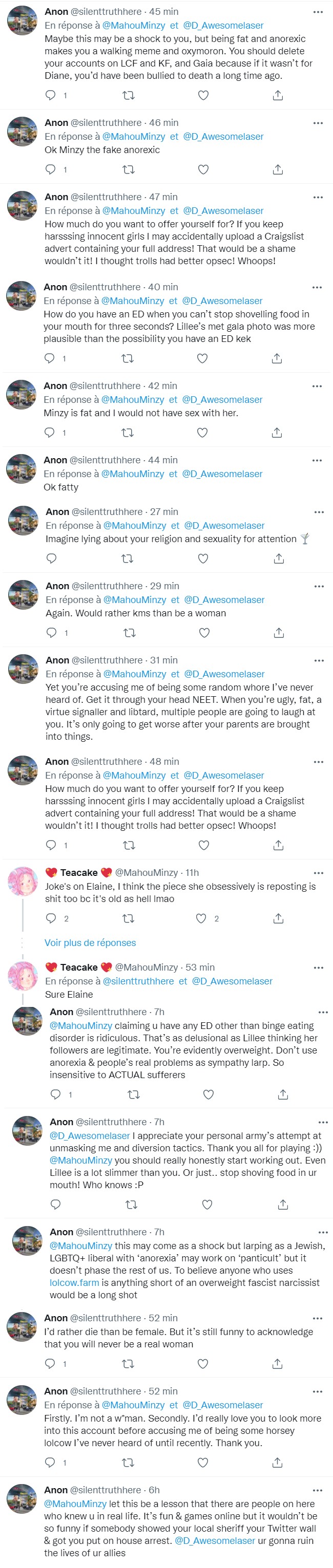Like the 'Minzy is fat' tweet
Viewport: 333px width, 1568px height.
pyautogui.click(x=202, y=432)
